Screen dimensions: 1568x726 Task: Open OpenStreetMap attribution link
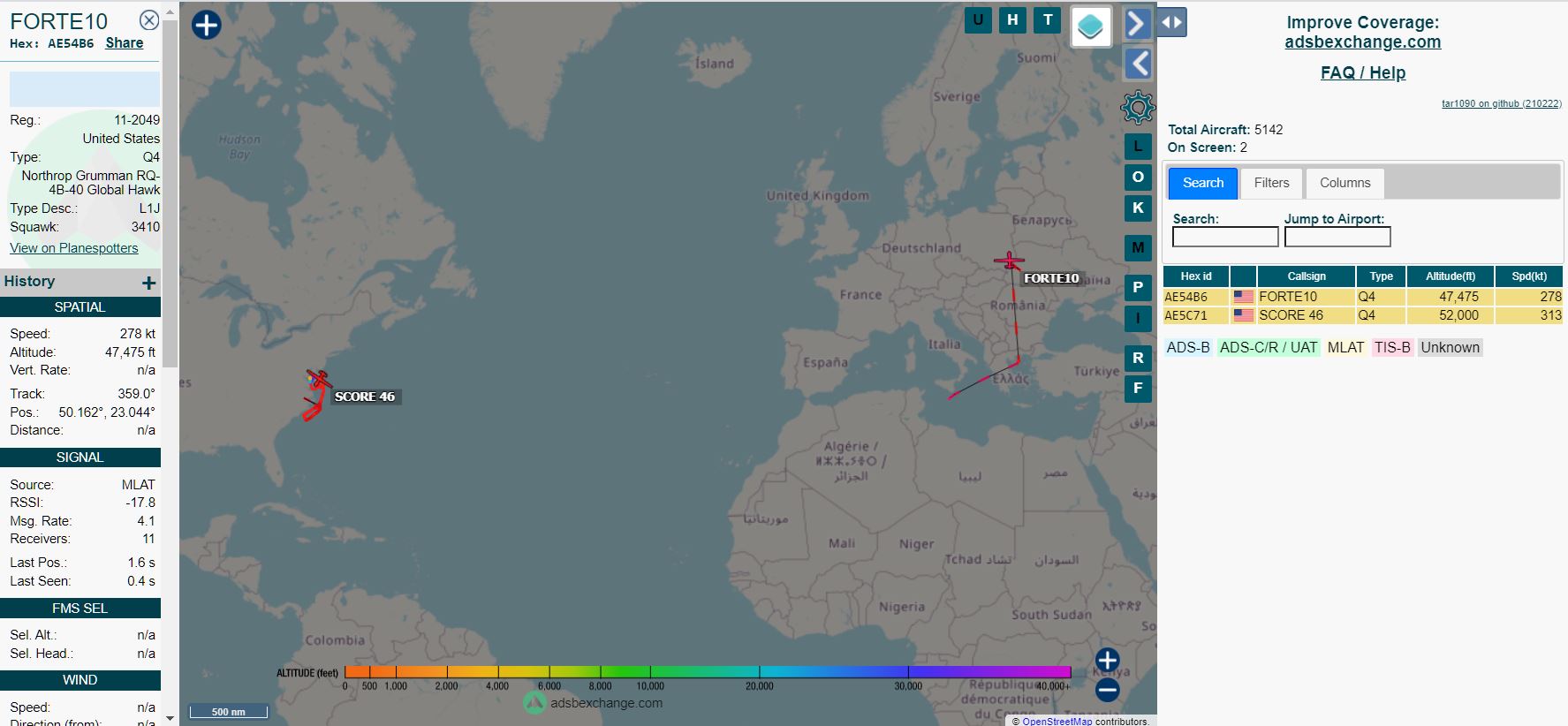pos(1057,722)
